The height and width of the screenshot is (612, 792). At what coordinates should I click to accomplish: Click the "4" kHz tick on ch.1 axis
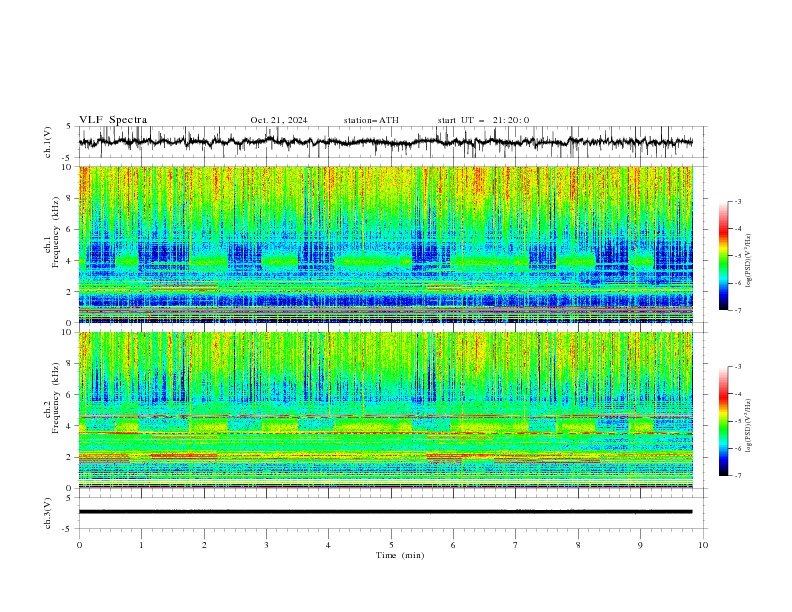[x=70, y=261]
